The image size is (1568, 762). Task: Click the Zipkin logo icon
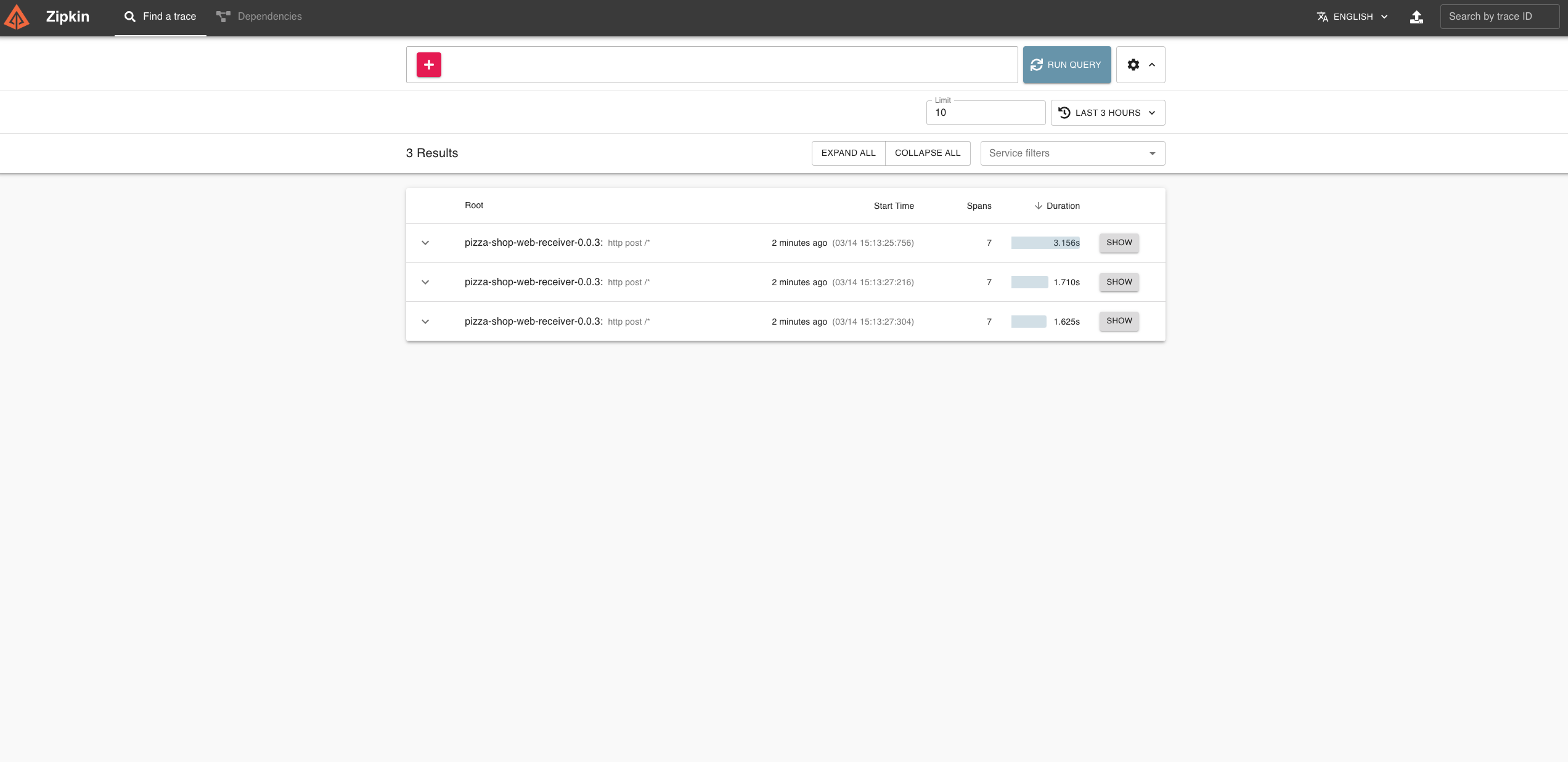(17, 17)
